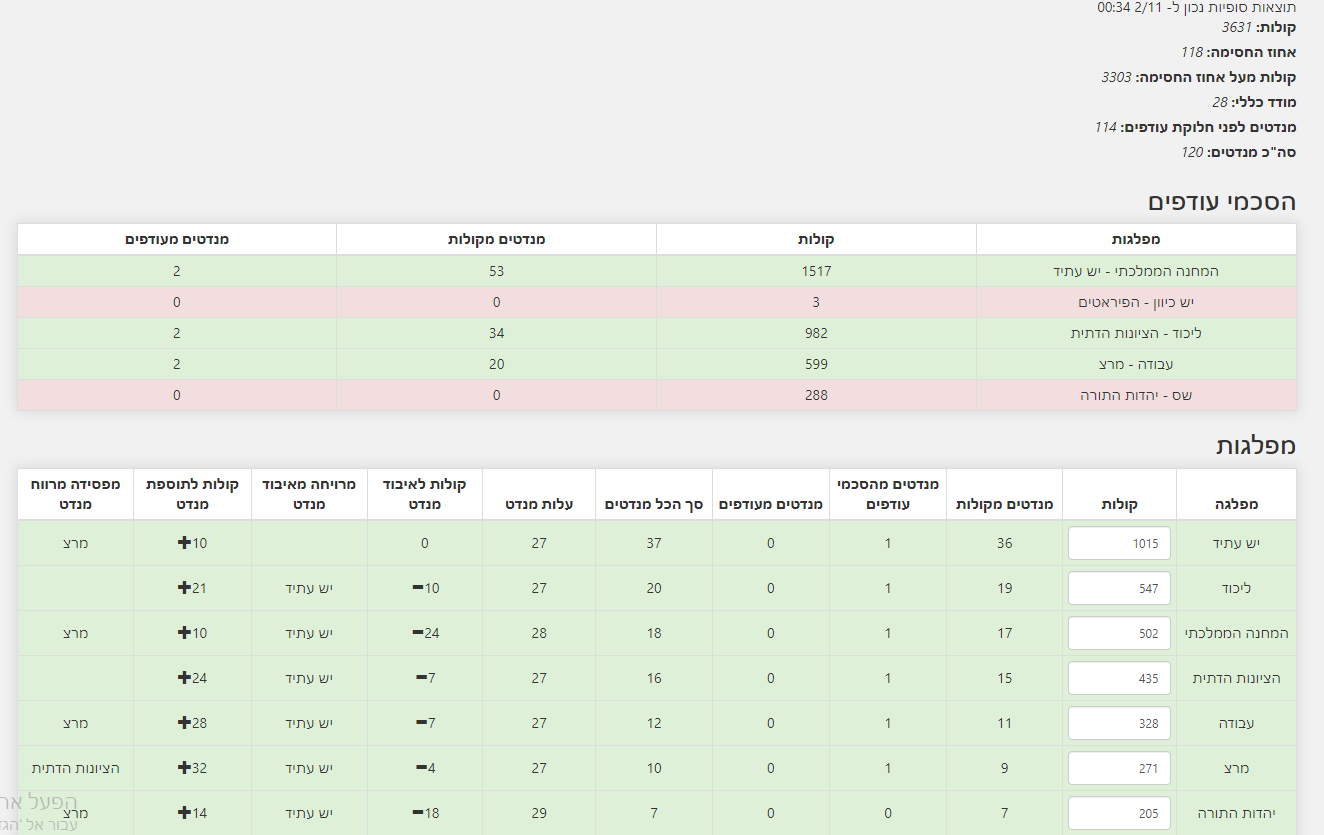Viewport: 1324px width, 835px height.
Task: Click the 'מרויחה מאיבוד מנדט' column header
Action: tap(309, 494)
